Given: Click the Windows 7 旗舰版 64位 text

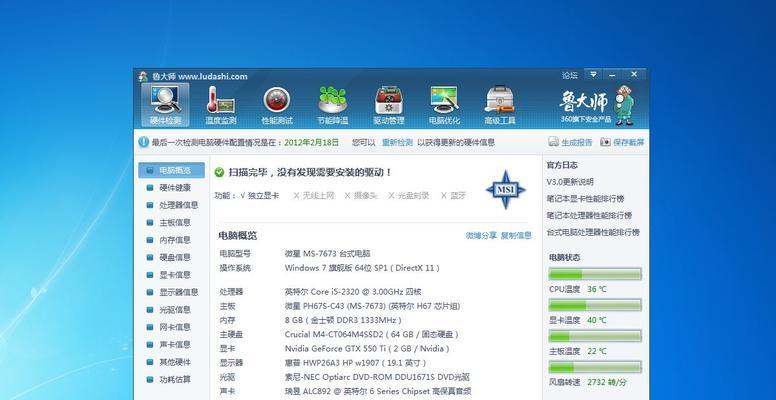Looking at the screenshot, I should 362,268.
